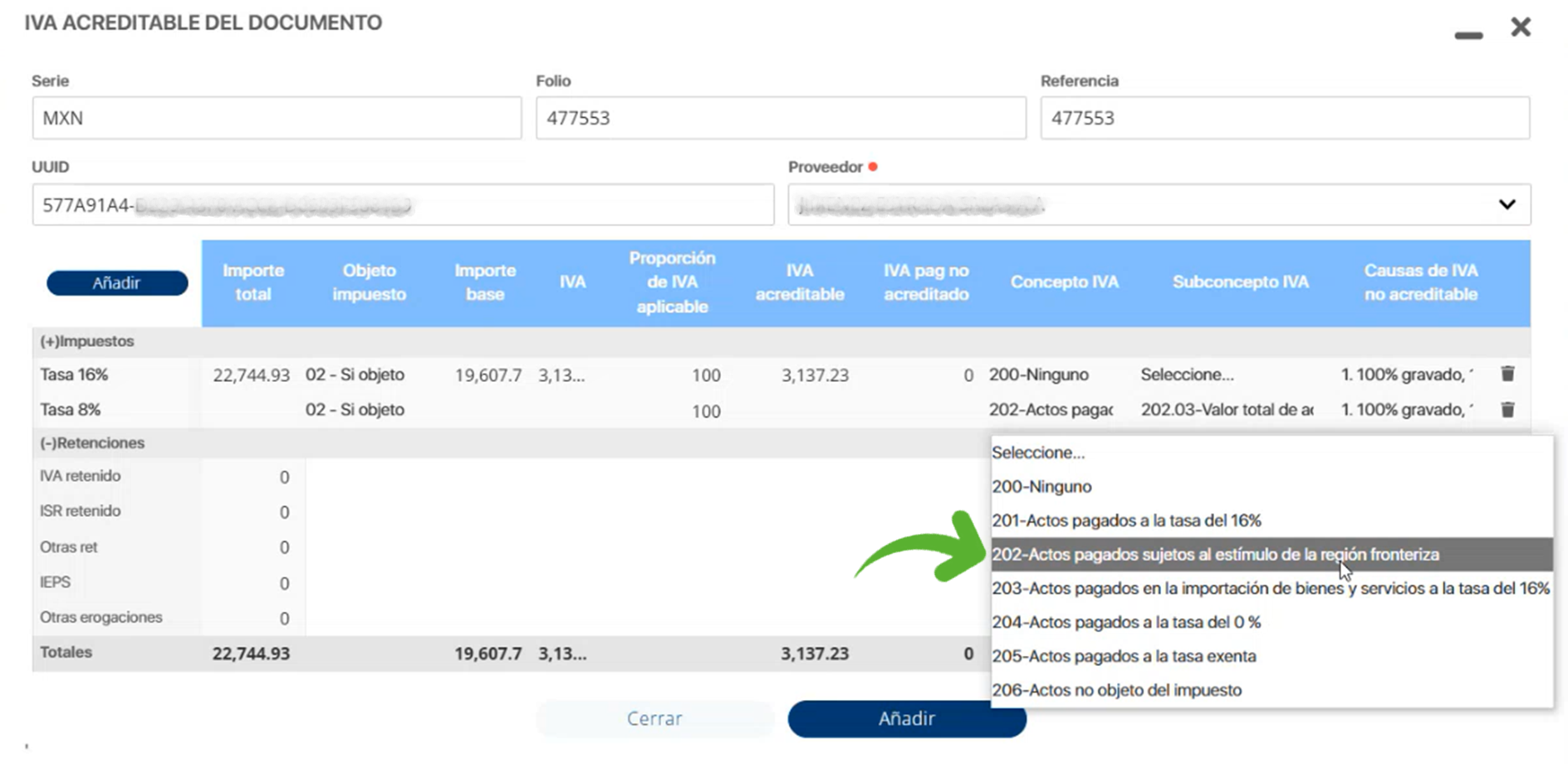Open Subconcepto IVA dropdown in Tasa 16% row
The width and height of the screenshot is (1568, 764).
pyautogui.click(x=1226, y=375)
